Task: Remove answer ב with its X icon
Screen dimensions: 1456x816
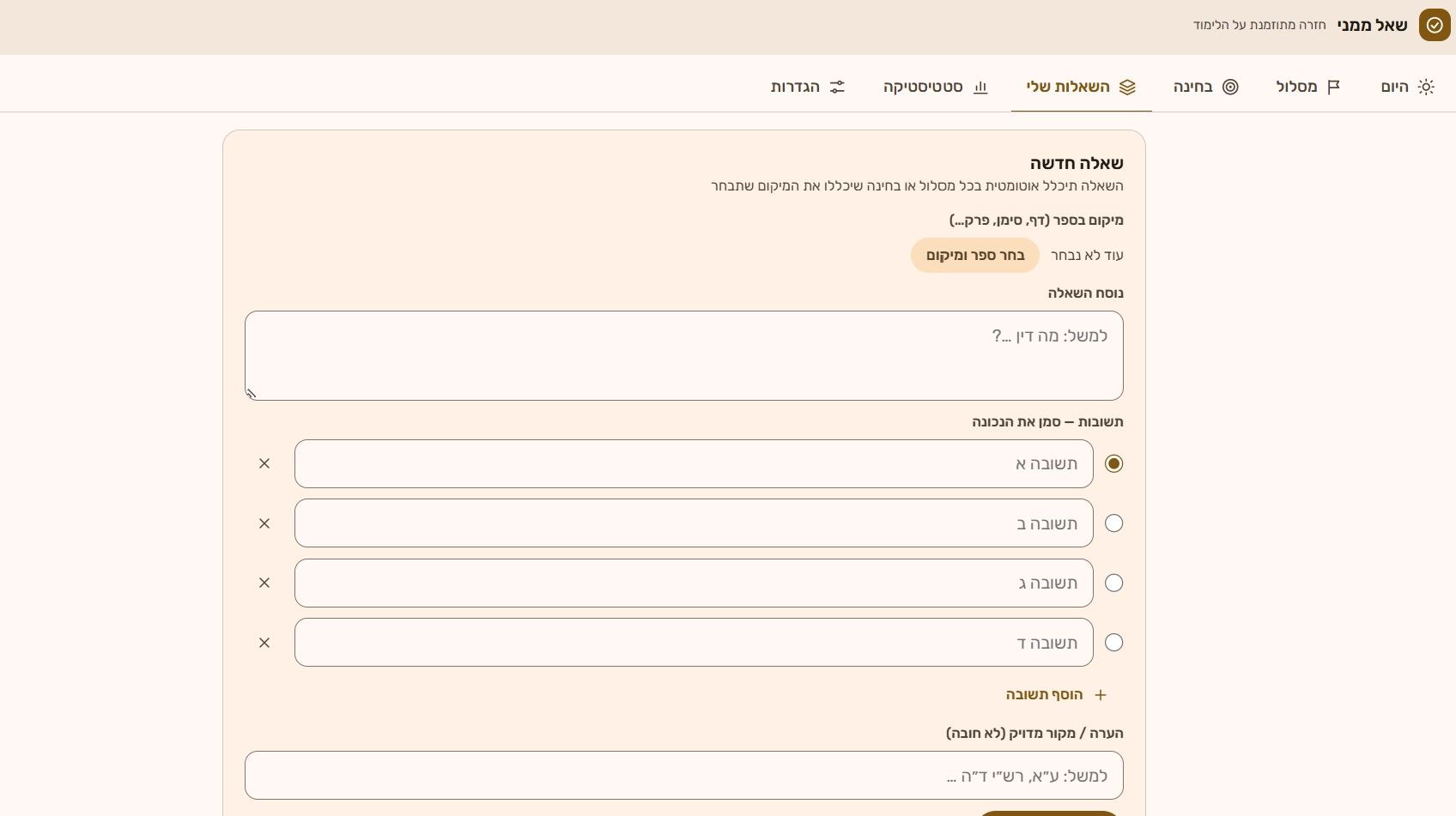Action: click(264, 523)
